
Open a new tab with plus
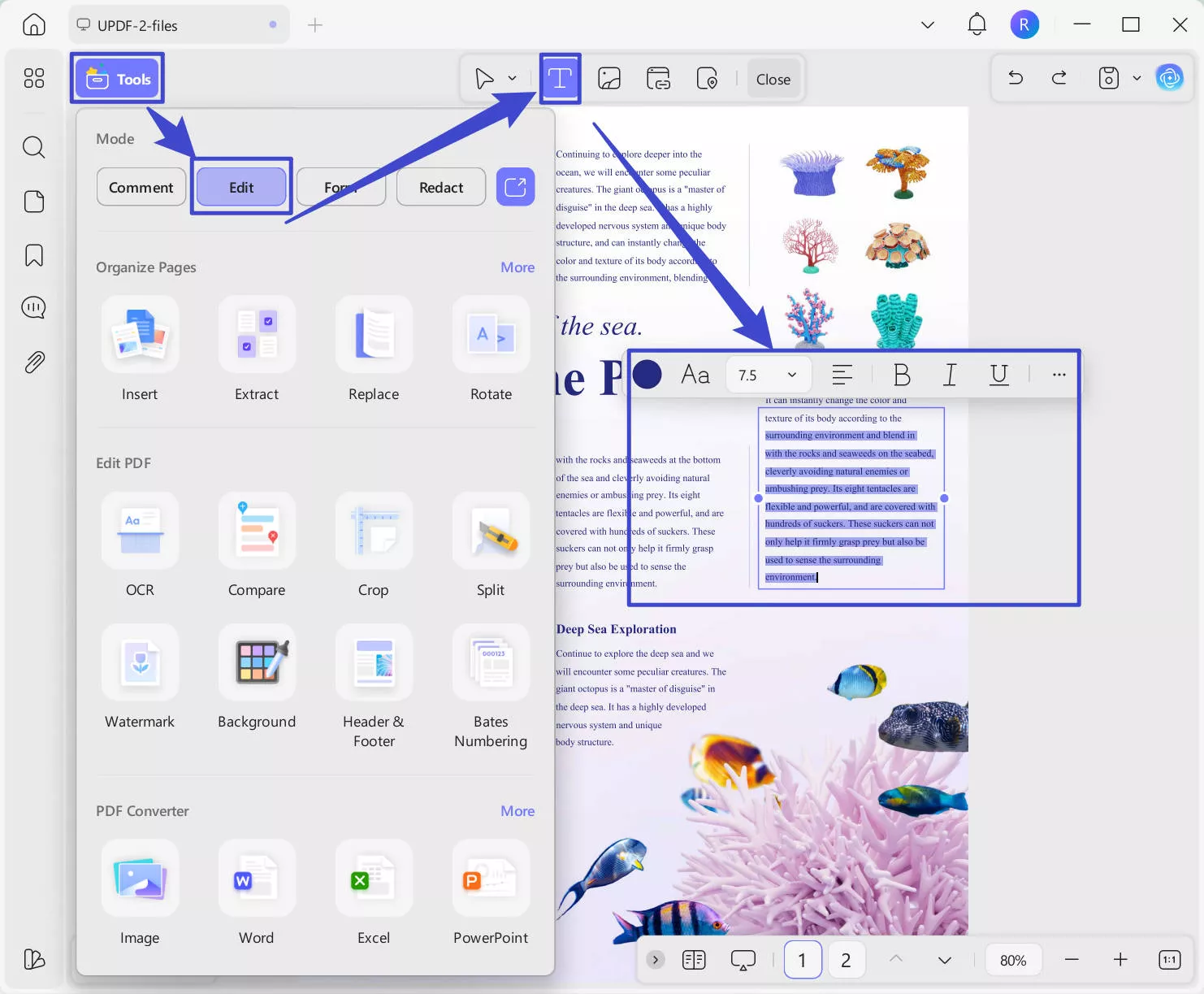(315, 25)
